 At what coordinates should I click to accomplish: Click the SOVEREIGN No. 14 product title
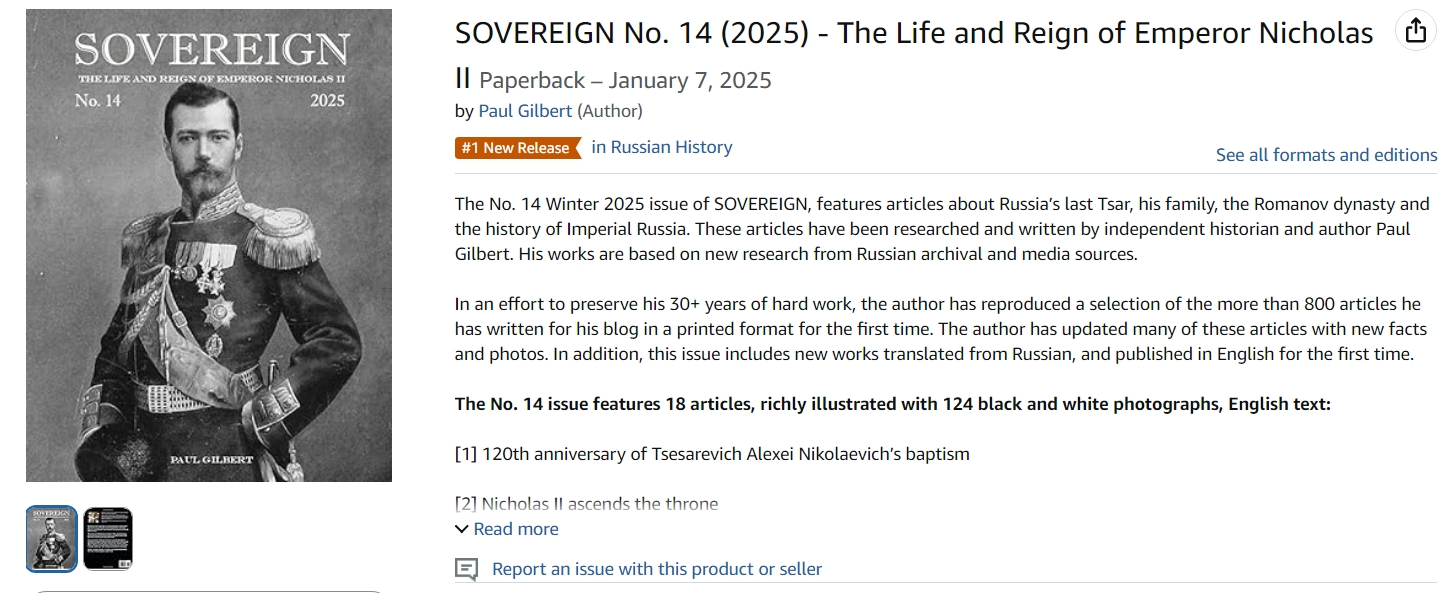tap(913, 34)
